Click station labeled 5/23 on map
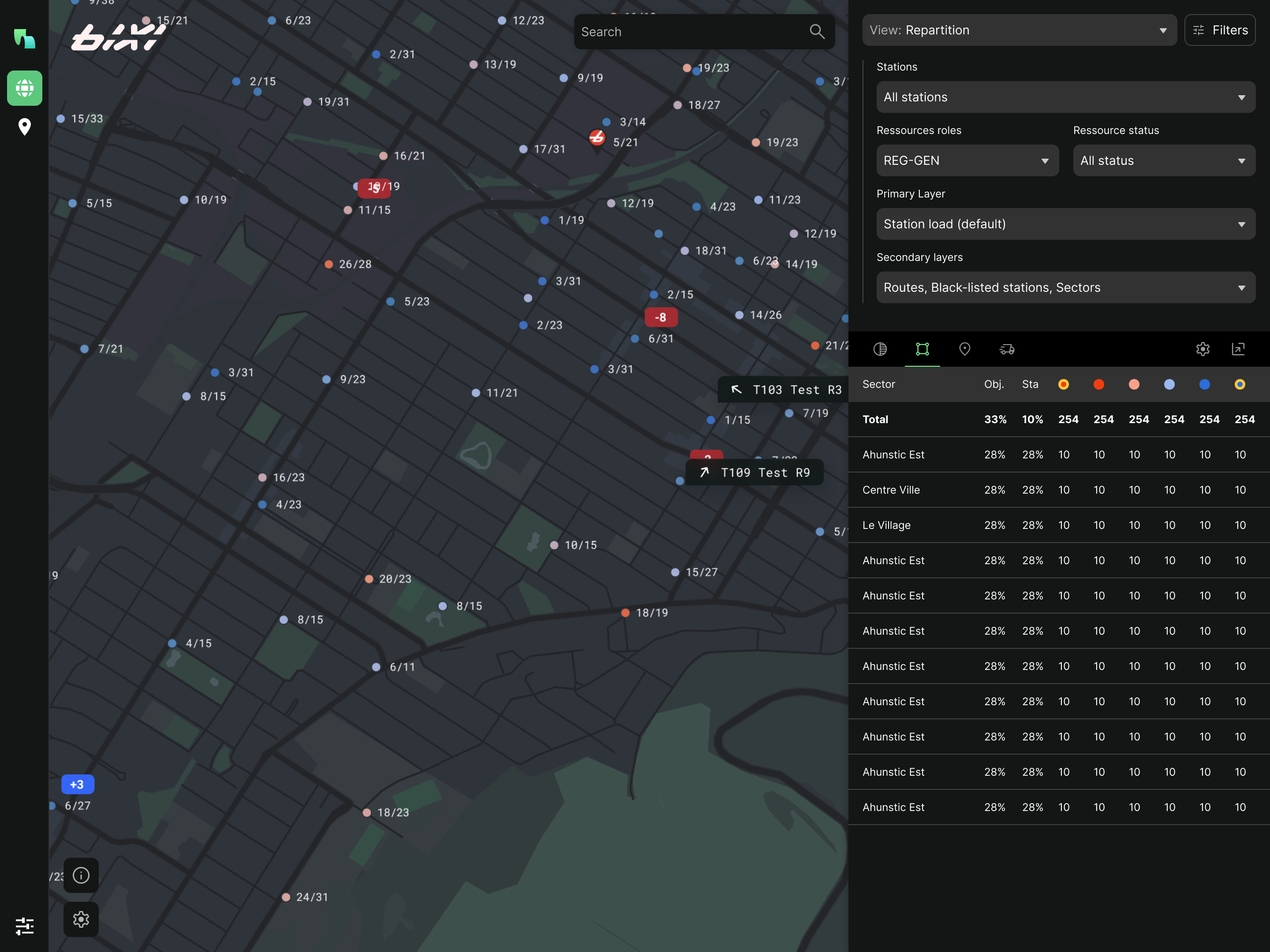Image resolution: width=1270 pixels, height=952 pixels. [x=390, y=301]
